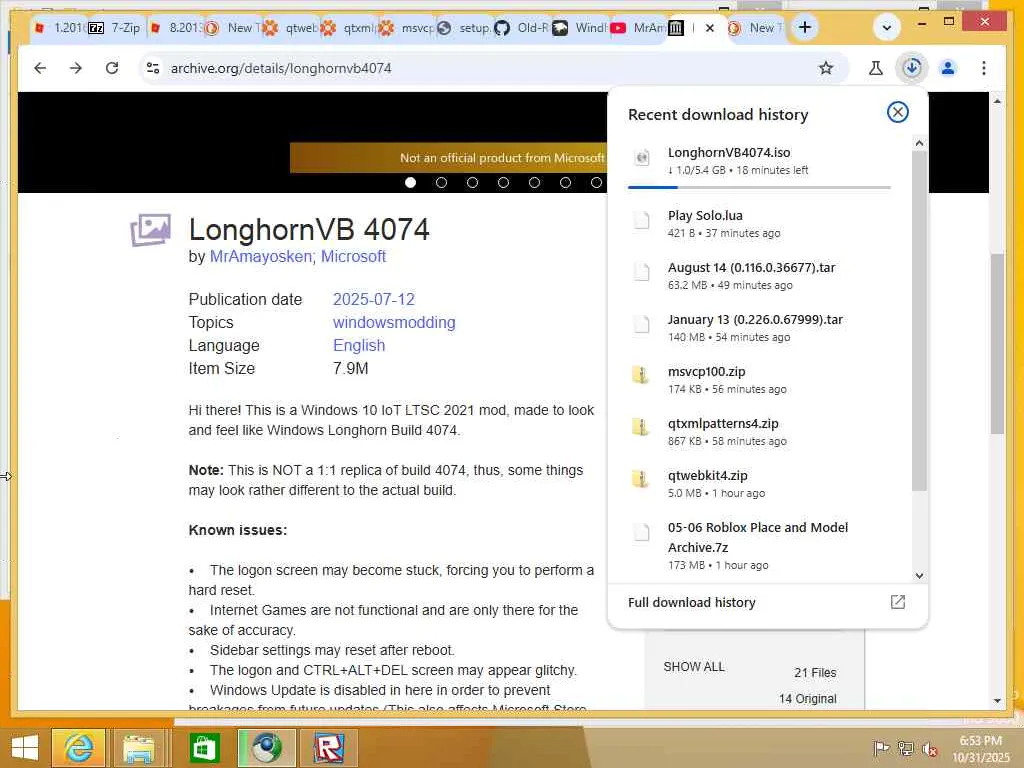Switch to the qtxml tab
1024x768 pixels.
pos(347,28)
